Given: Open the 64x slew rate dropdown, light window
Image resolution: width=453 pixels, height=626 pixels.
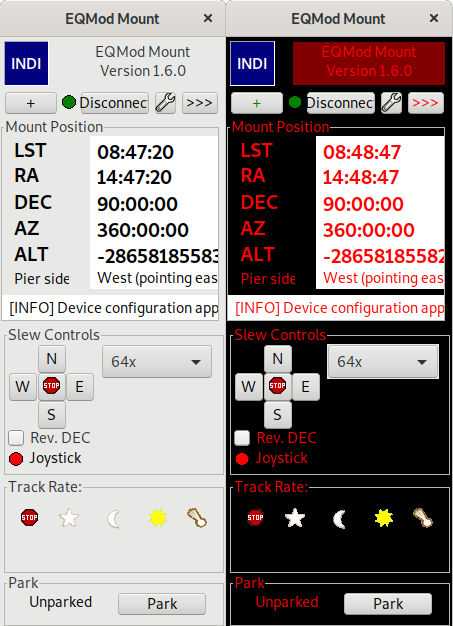Looking at the screenshot, I should click(x=157, y=362).
